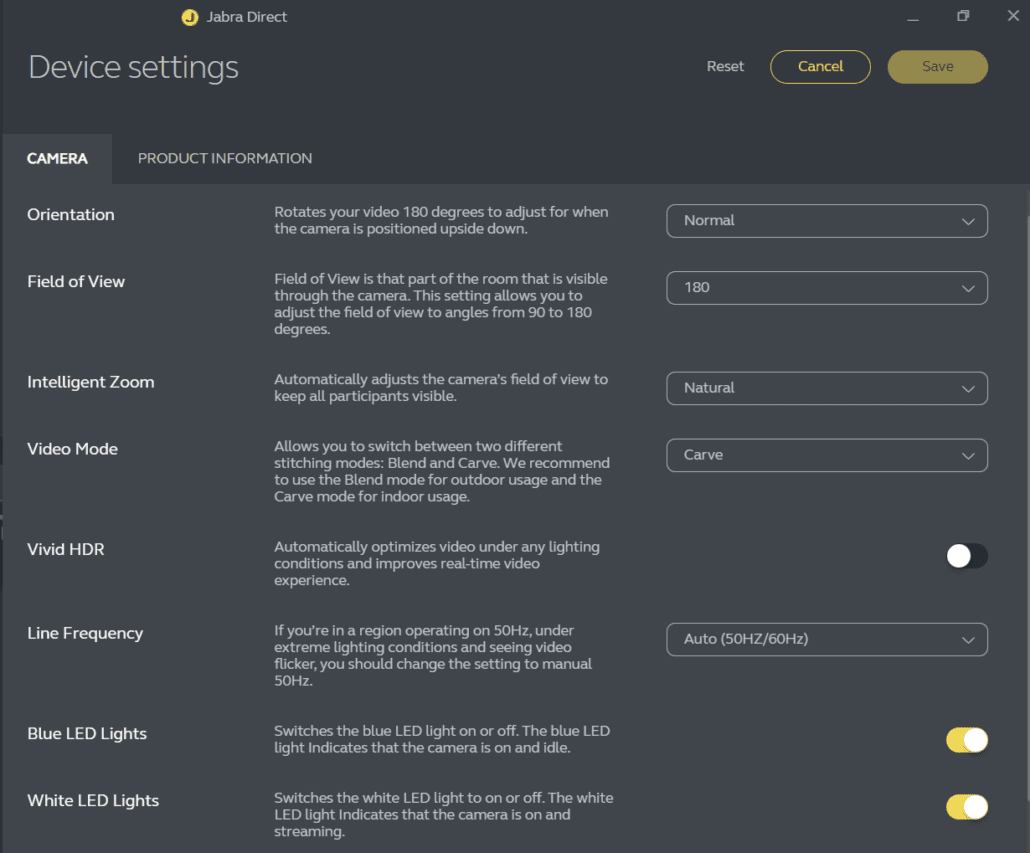Open the Product Information tab
This screenshot has width=1030, height=853.
pos(225,159)
